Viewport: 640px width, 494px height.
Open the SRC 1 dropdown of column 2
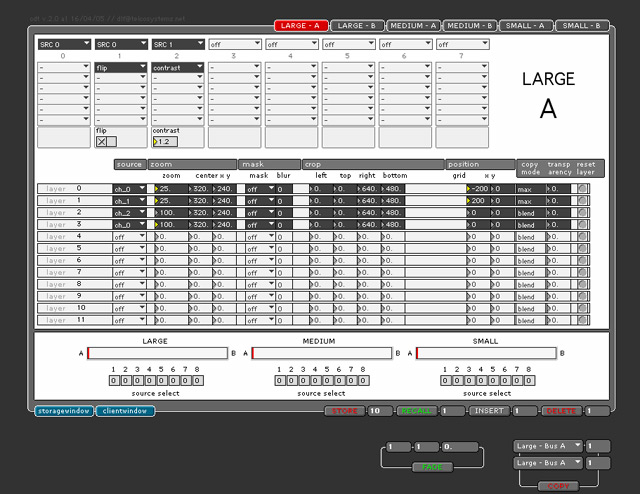pyautogui.click(x=178, y=44)
